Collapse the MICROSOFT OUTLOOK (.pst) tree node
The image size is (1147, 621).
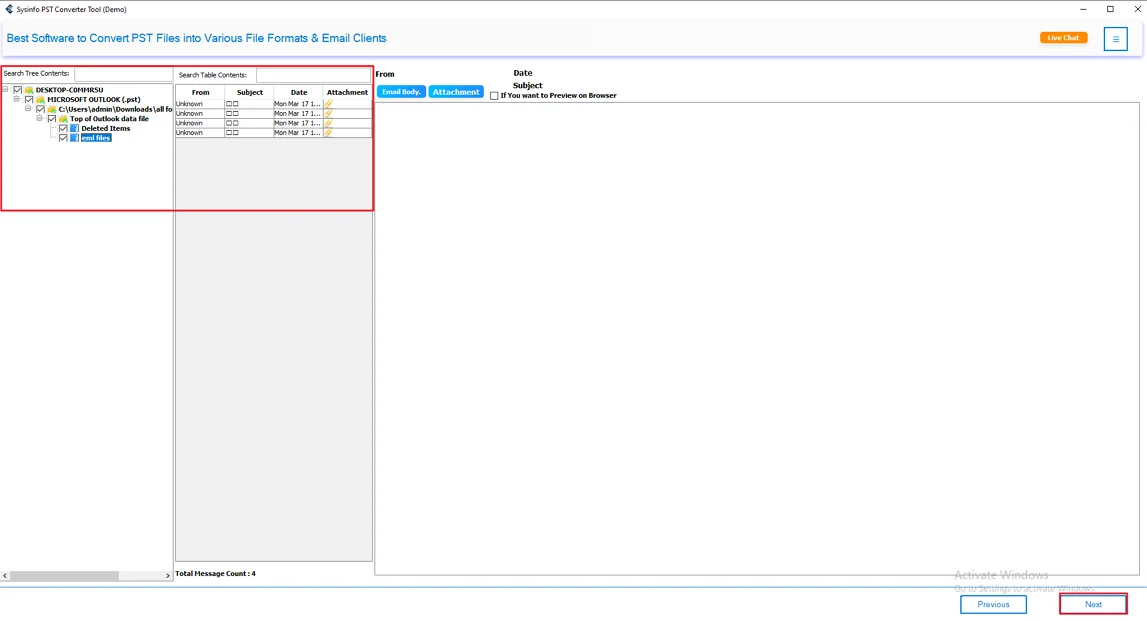click(x=17, y=99)
